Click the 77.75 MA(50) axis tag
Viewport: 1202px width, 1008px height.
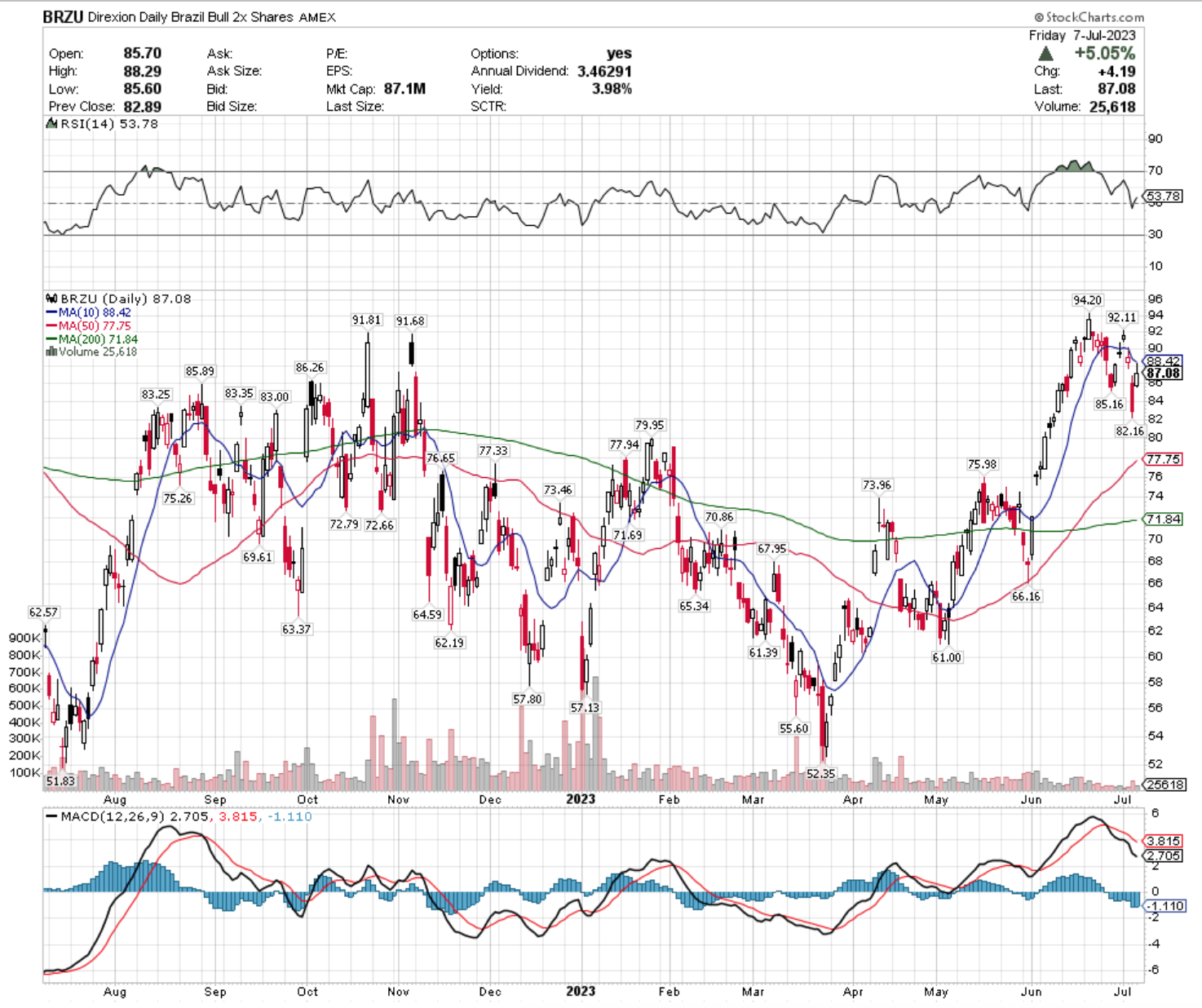1163,459
